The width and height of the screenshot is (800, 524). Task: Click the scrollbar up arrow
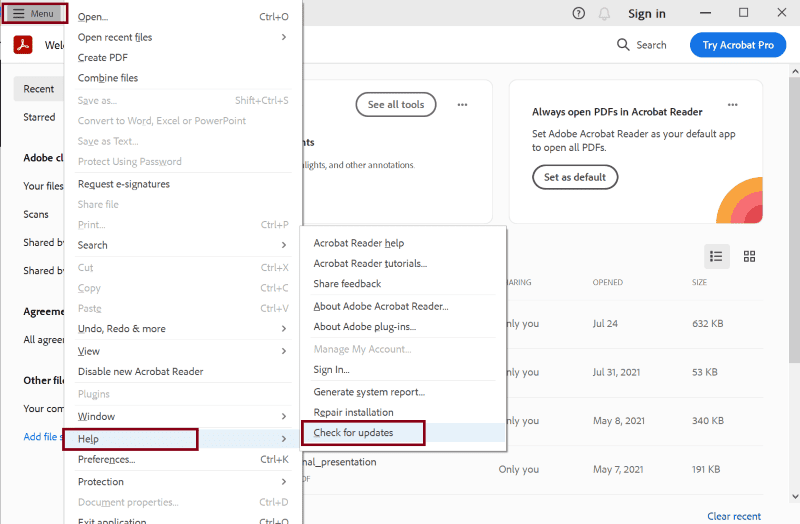(795, 71)
